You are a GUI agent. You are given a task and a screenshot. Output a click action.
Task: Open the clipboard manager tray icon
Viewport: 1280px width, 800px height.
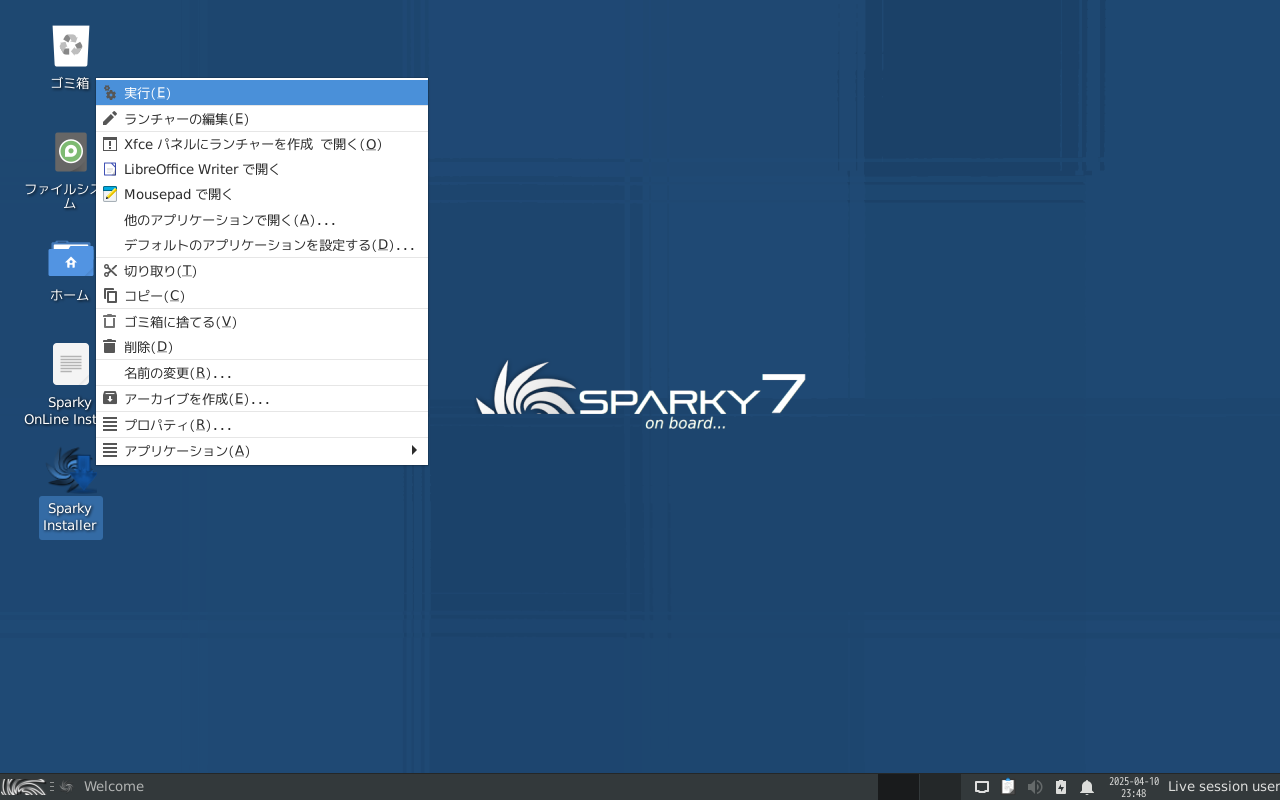pyautogui.click(x=1008, y=787)
